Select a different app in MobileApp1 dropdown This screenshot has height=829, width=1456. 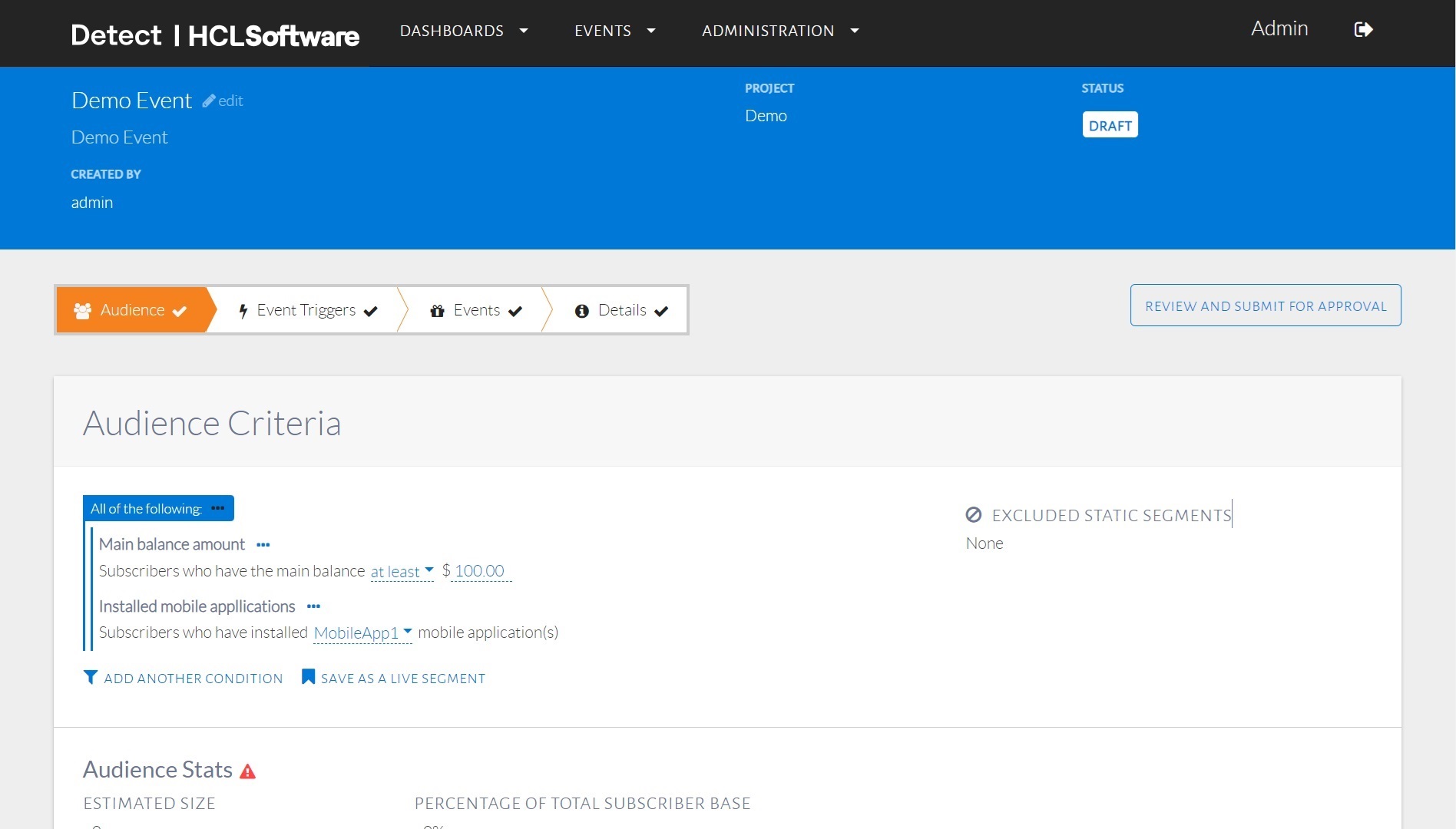[x=362, y=633]
